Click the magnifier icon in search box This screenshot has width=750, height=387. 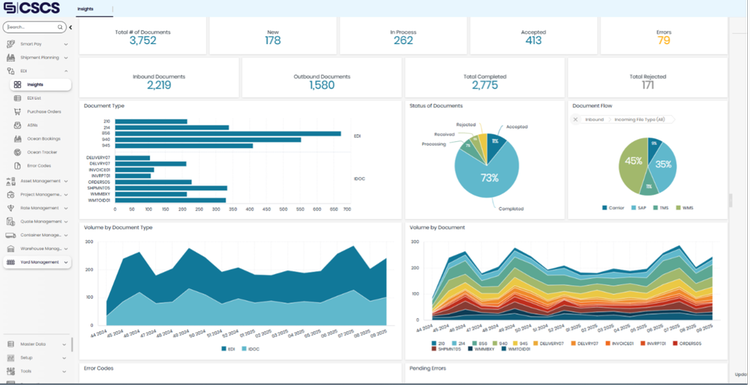(60, 27)
